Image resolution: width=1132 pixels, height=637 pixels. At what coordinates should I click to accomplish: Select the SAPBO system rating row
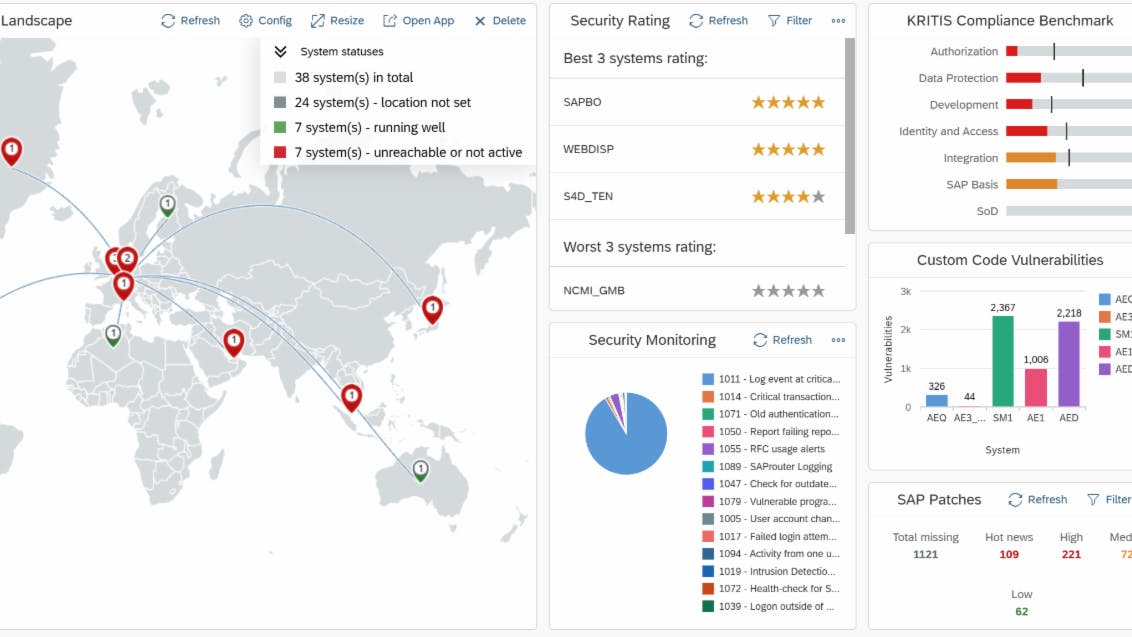pyautogui.click(x=697, y=102)
